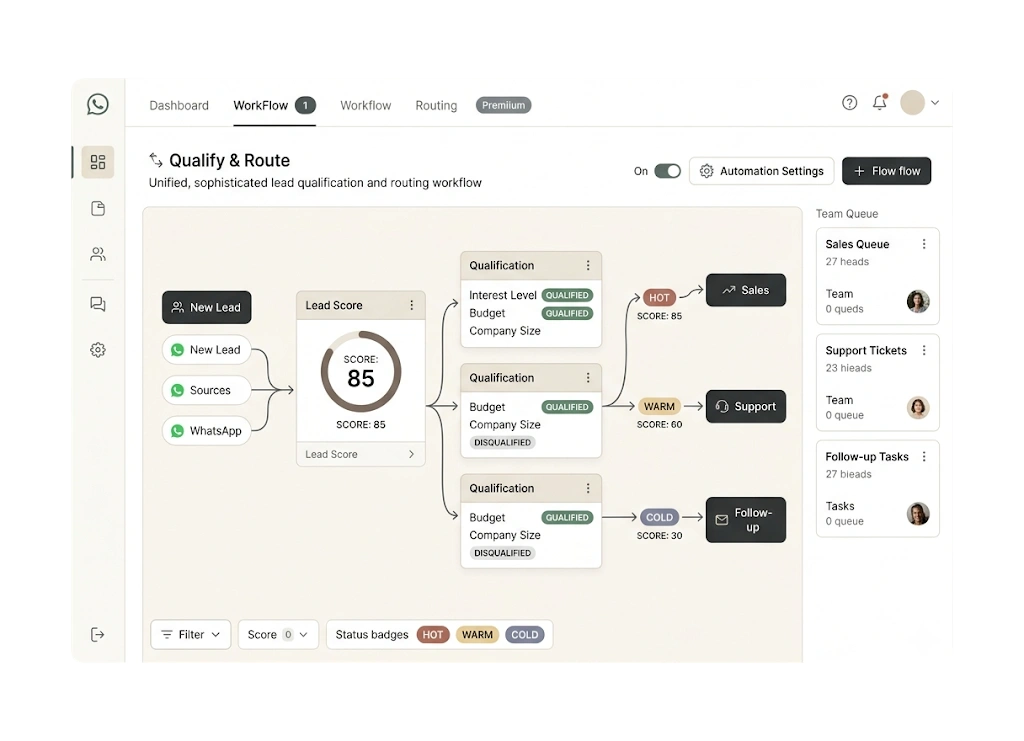Screen dimensions: 1024x741
Task: Switch to the lowercase Workflow tab
Action: click(366, 105)
